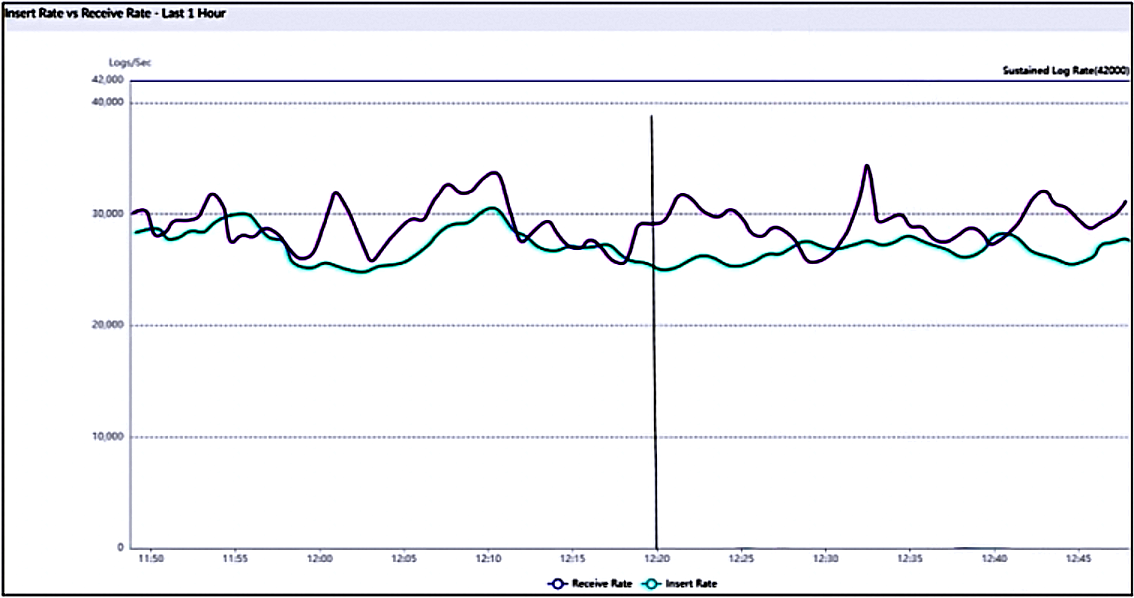Toggle the Receive Rate series legend label
1134x598 pixels.
click(x=601, y=583)
